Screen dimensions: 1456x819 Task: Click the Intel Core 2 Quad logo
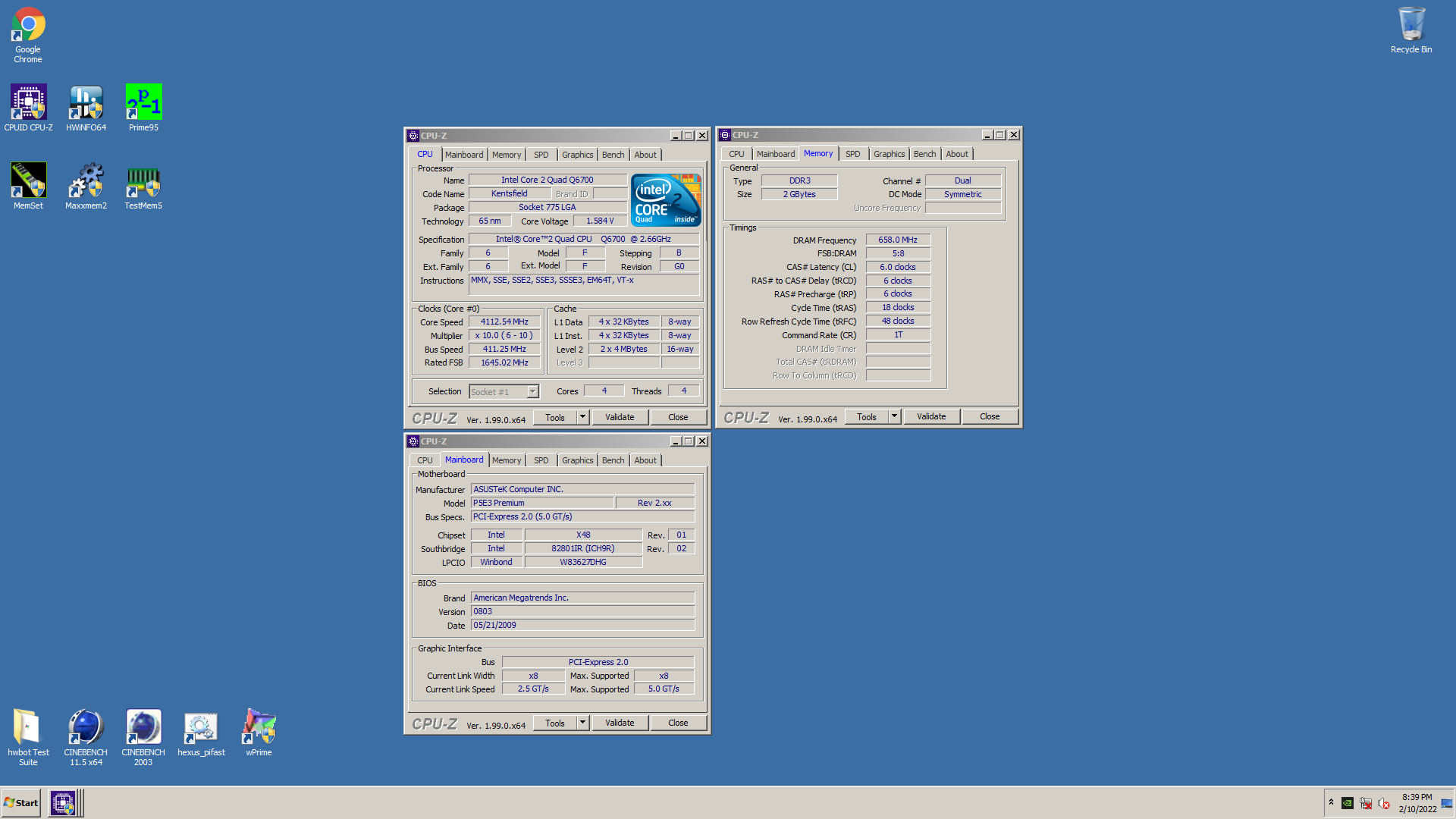666,200
